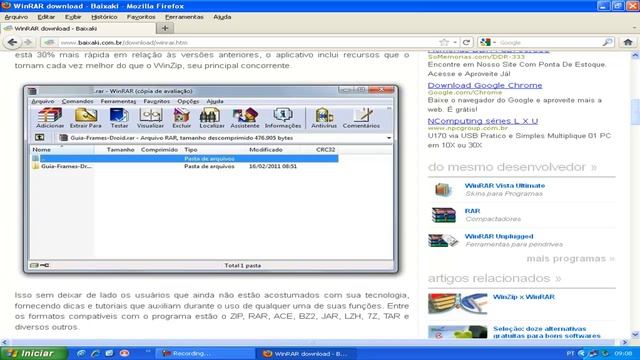Click the show desktop quick launch icon
The width and height of the screenshot is (640, 360).
[109, 353]
